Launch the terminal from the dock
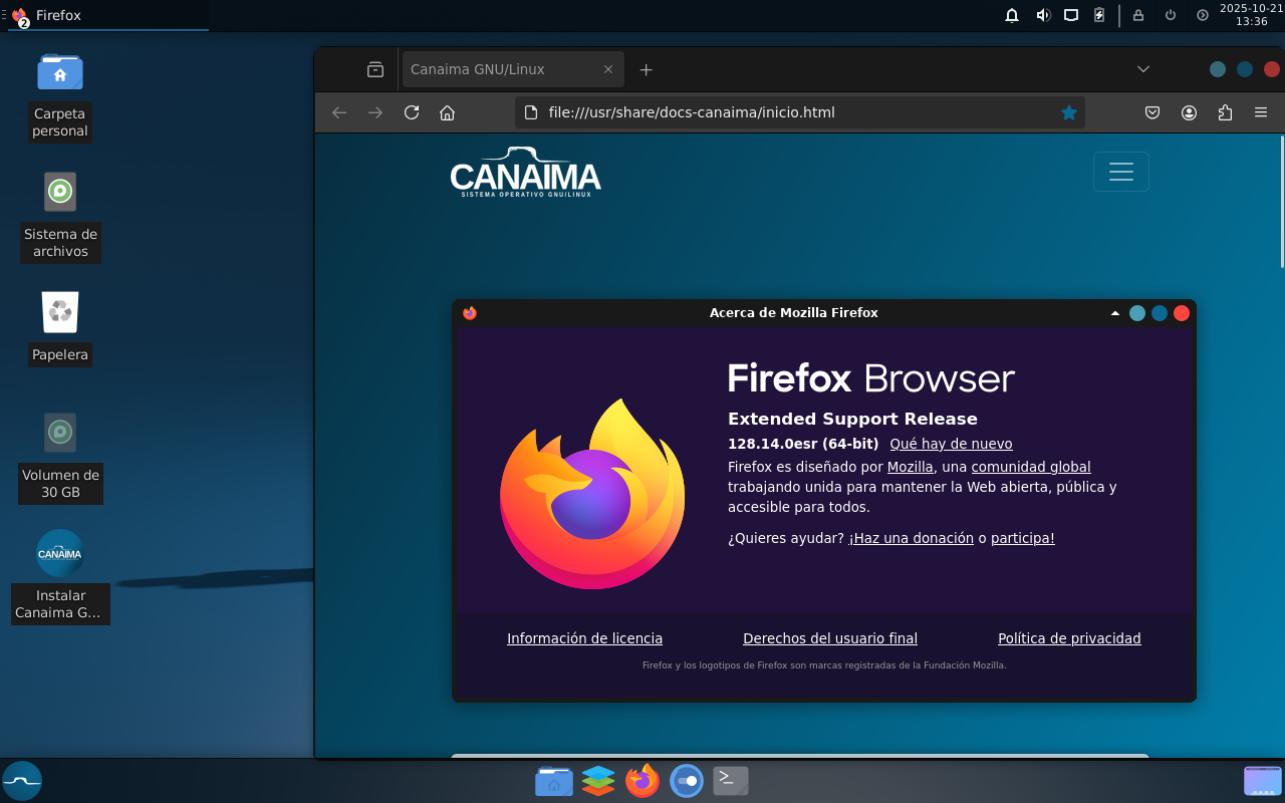The width and height of the screenshot is (1285, 803). [730, 781]
